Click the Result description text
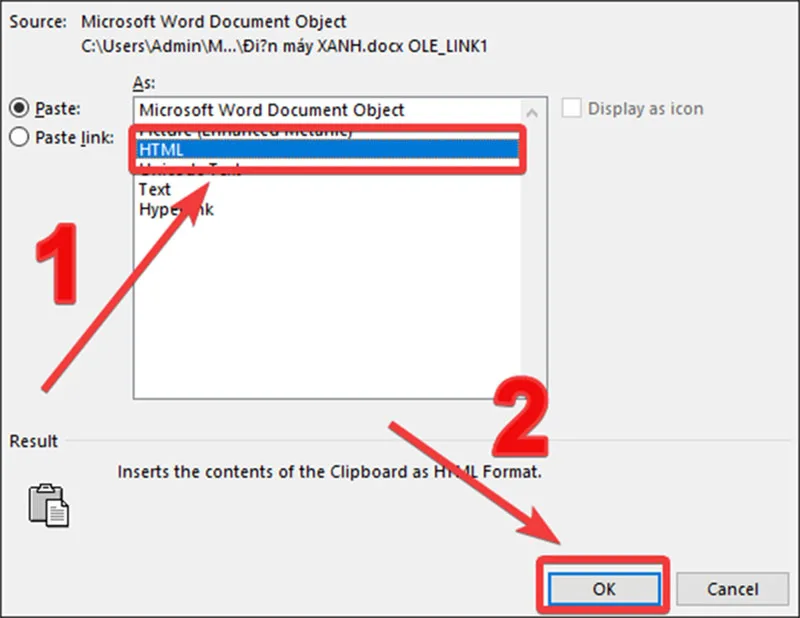 click(330, 472)
